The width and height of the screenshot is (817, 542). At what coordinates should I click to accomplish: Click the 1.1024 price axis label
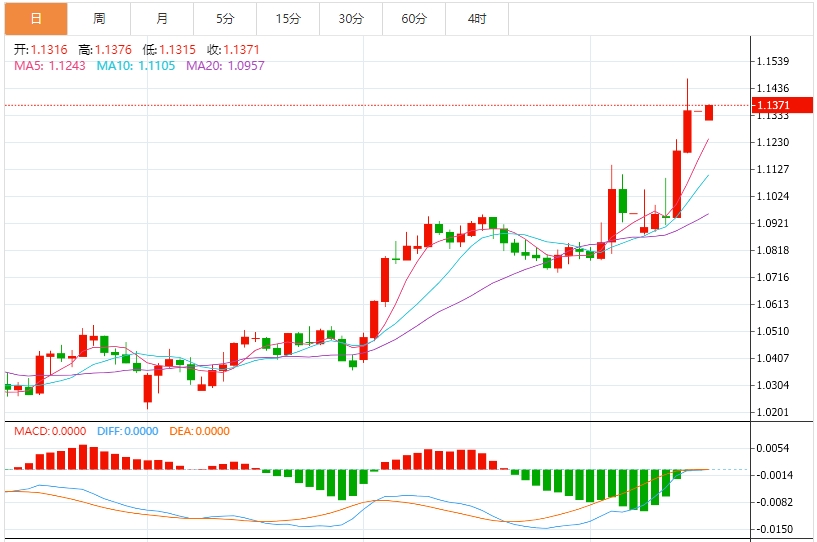point(773,196)
